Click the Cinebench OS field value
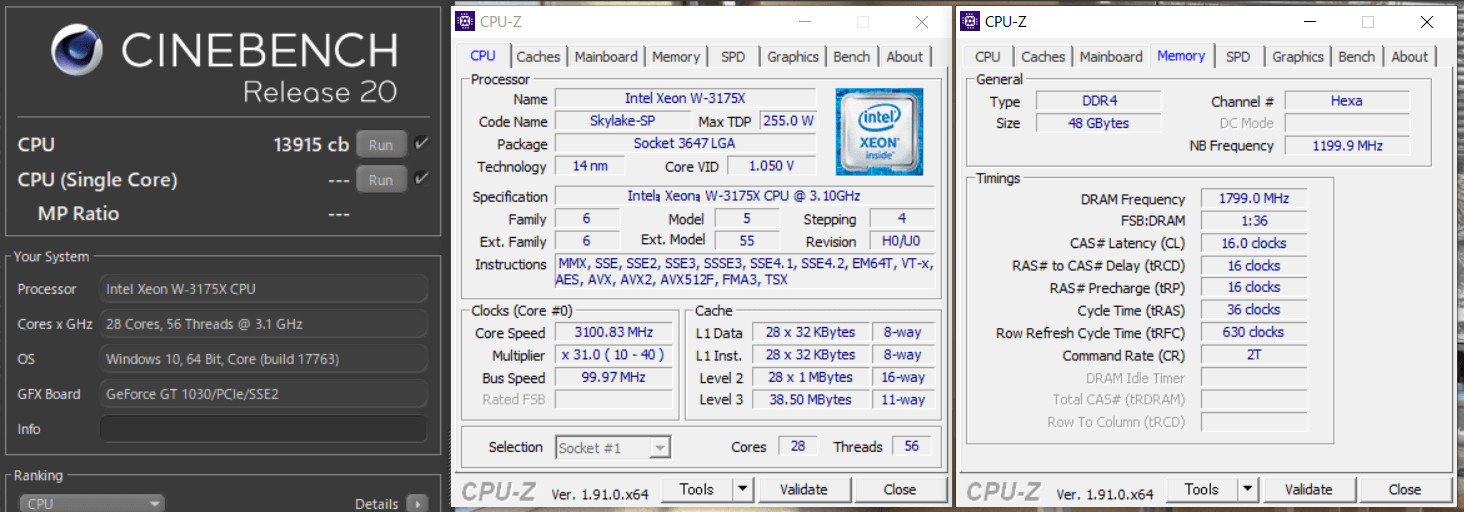The width and height of the screenshot is (1464, 512). click(264, 359)
